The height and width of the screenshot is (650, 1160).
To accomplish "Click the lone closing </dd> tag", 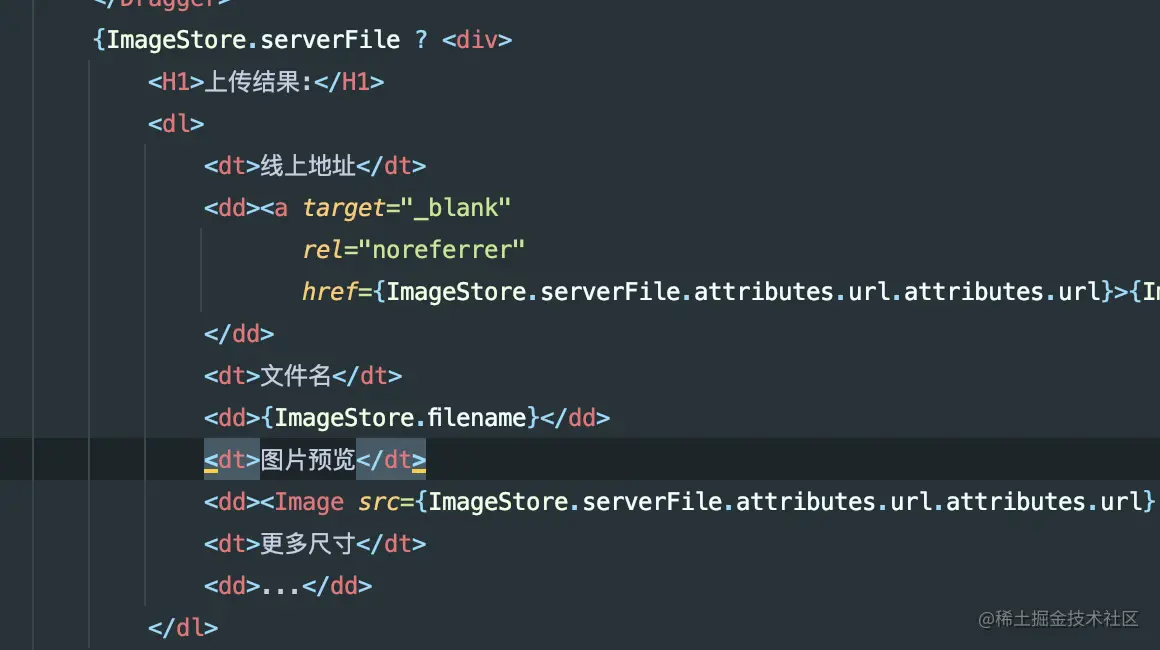I will (239, 334).
